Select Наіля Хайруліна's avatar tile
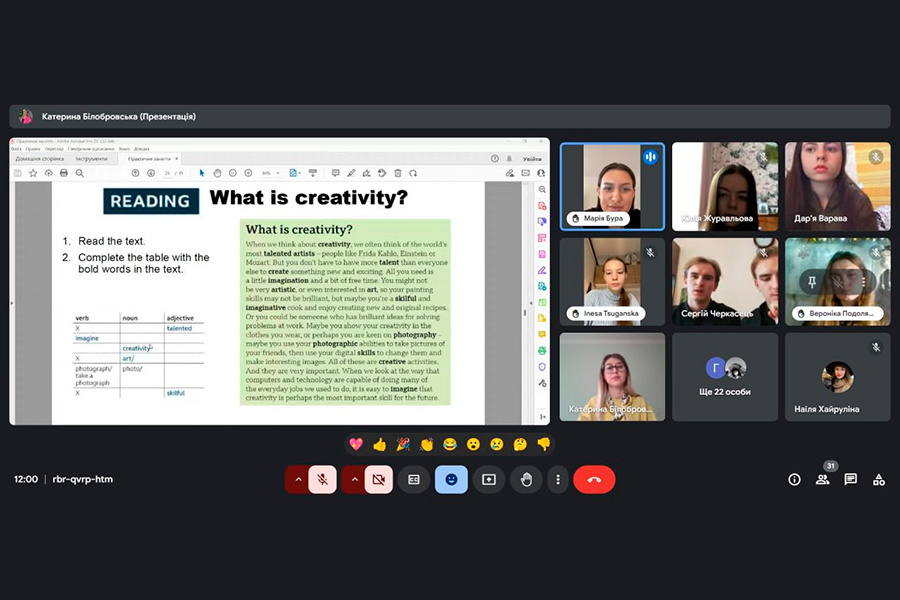 coord(837,377)
